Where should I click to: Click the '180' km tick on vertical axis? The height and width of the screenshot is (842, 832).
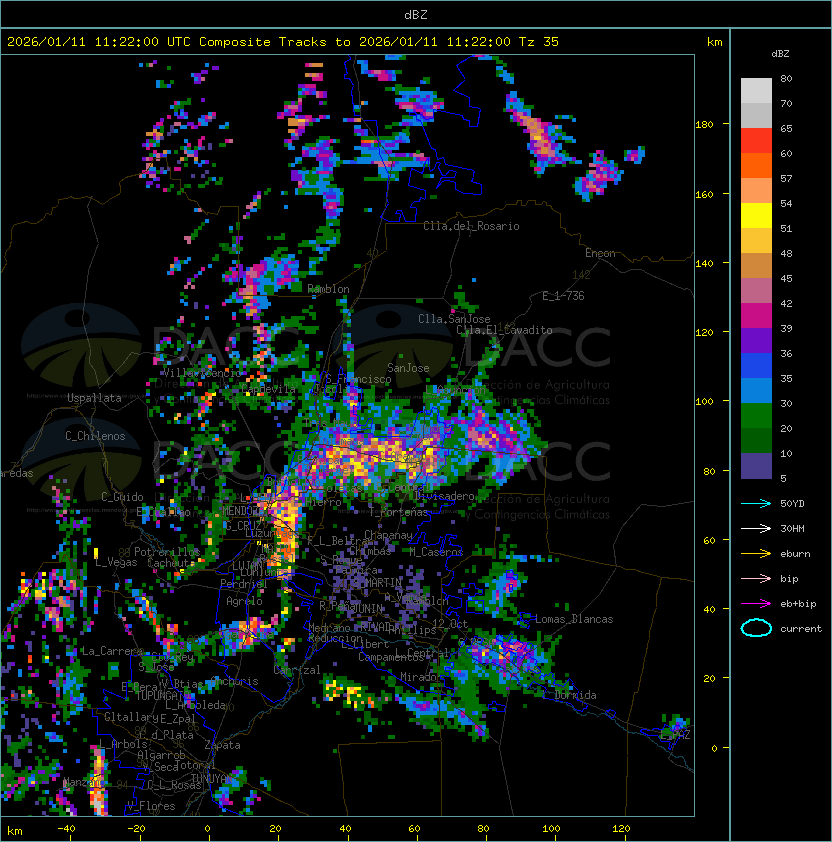coord(704,124)
